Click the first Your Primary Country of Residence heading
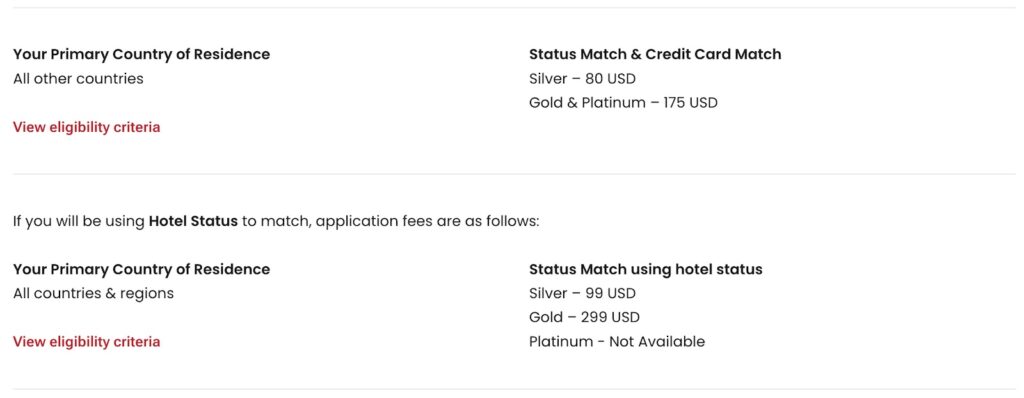 pos(142,54)
